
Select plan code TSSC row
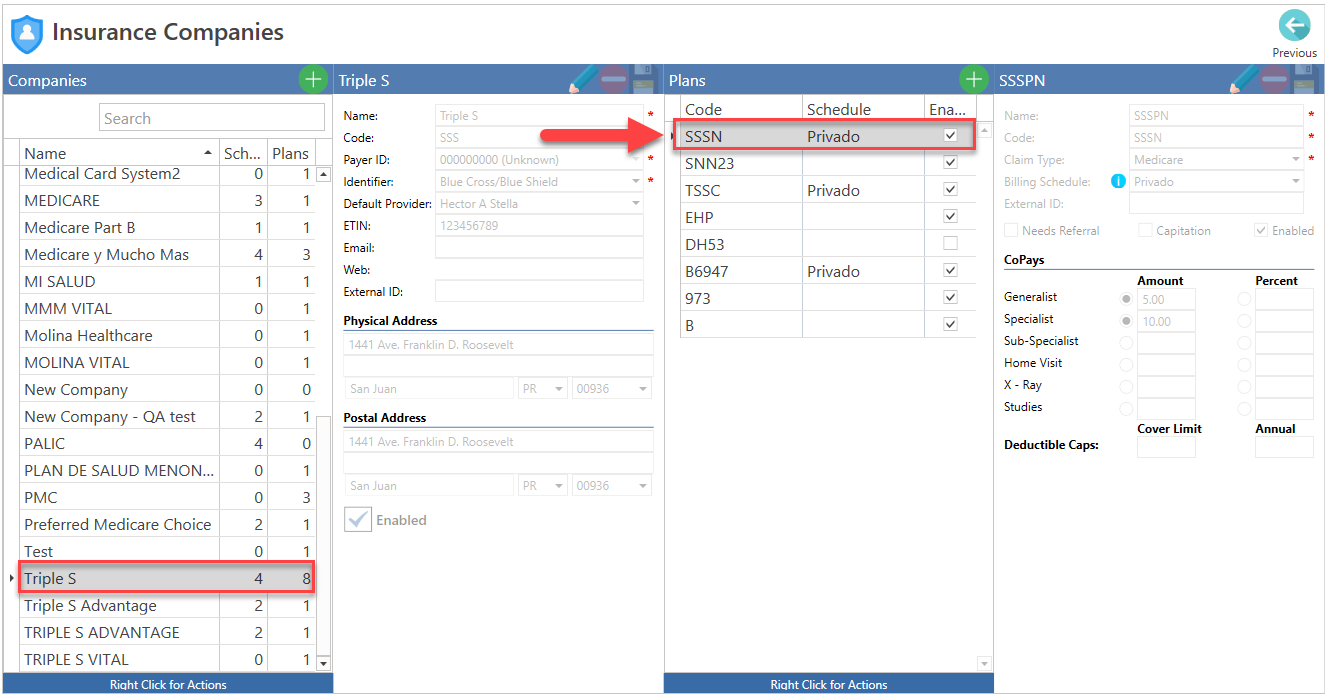827,190
